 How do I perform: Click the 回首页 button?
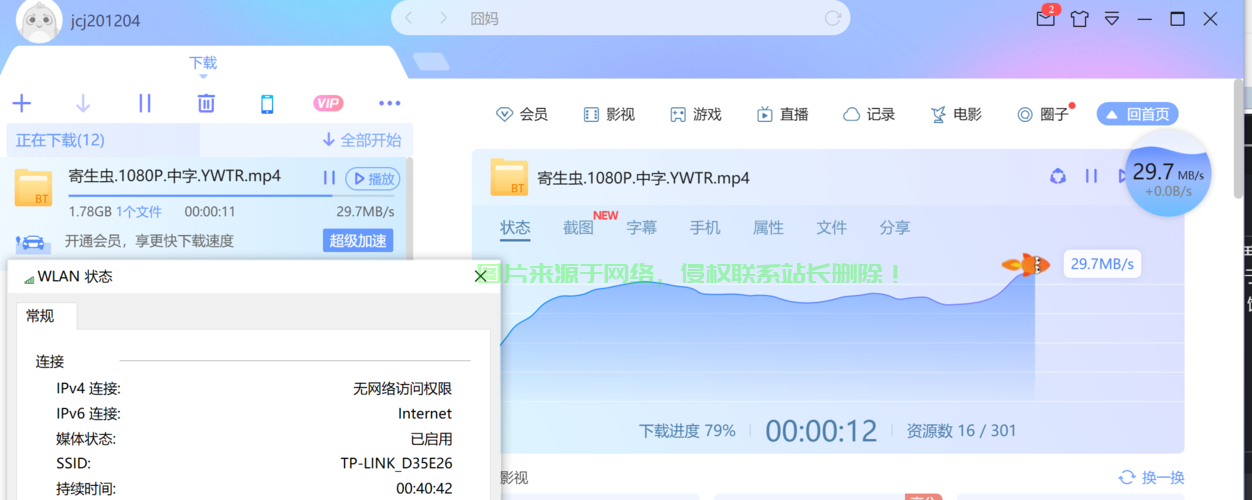(x=1138, y=114)
